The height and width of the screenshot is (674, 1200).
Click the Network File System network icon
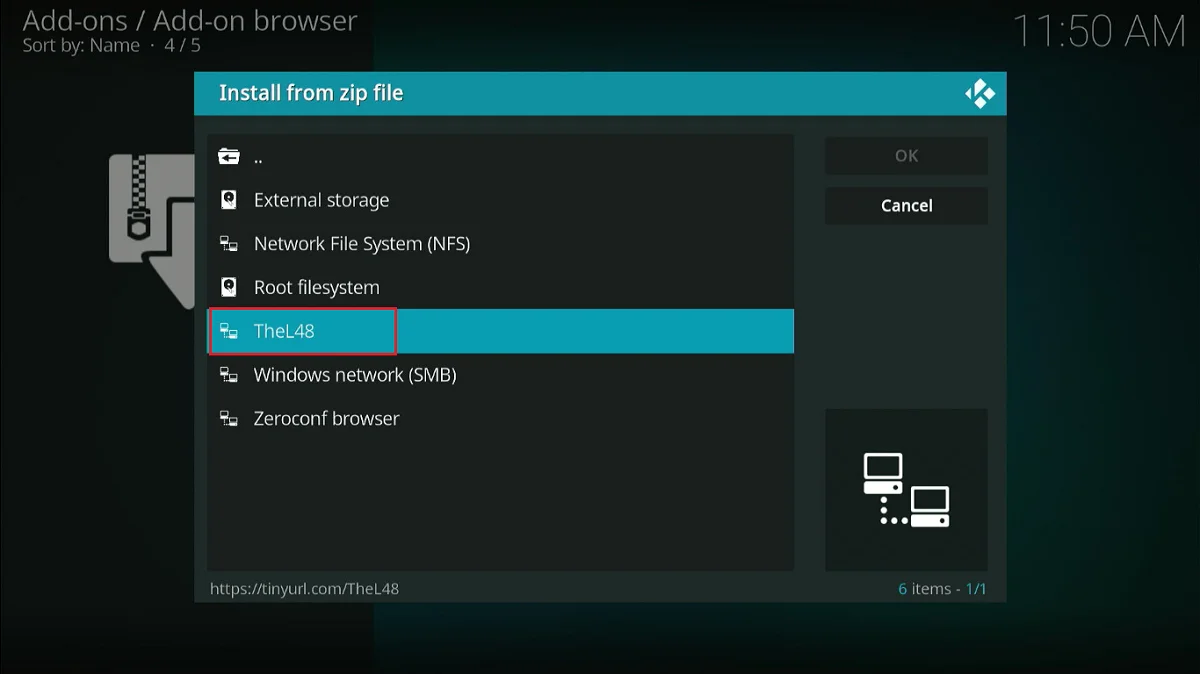tap(229, 244)
